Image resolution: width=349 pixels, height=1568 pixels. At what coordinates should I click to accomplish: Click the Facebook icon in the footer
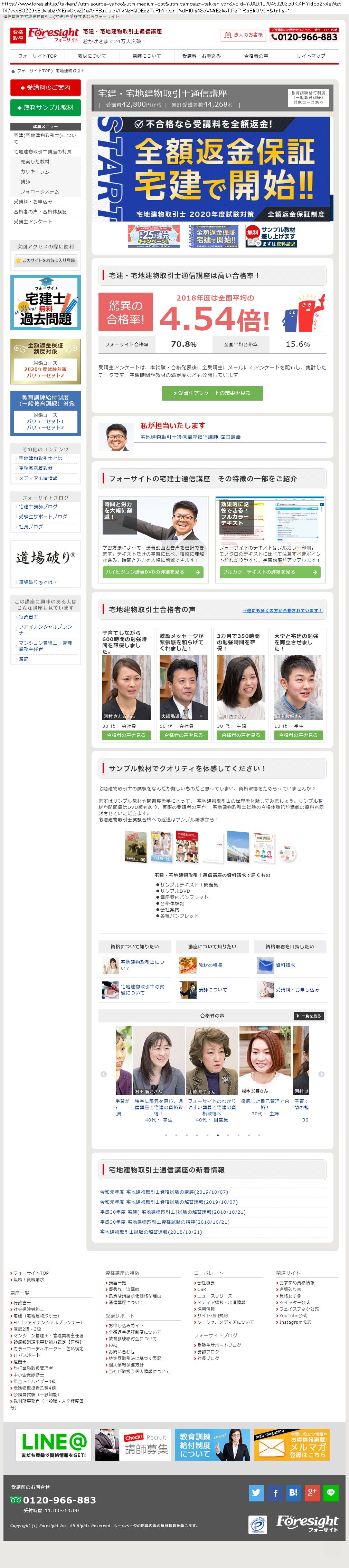(x=275, y=1492)
